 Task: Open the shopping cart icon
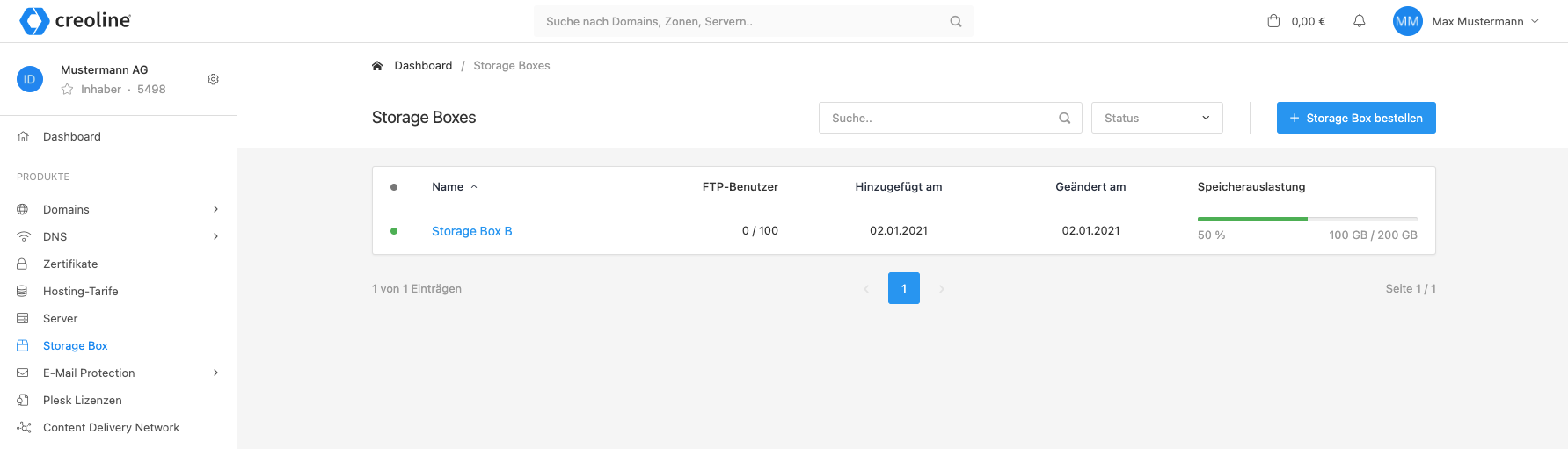click(1273, 21)
